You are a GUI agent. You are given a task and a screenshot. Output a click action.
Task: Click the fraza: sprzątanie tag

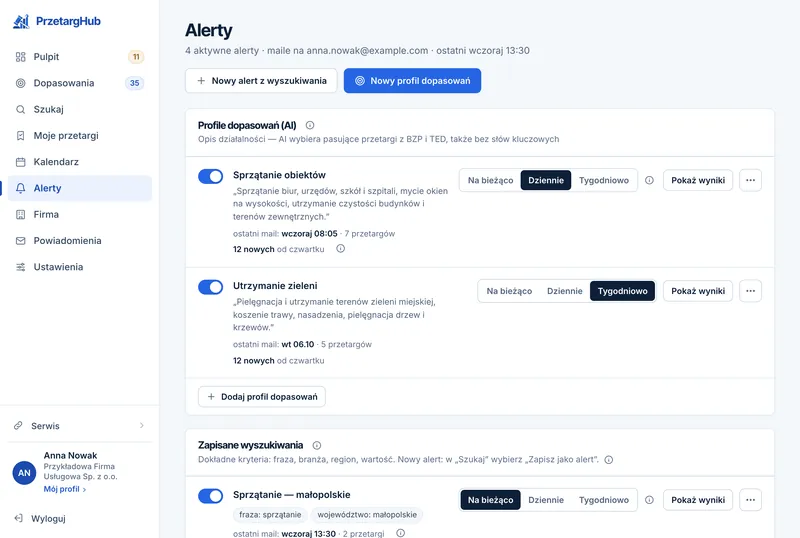(270, 515)
